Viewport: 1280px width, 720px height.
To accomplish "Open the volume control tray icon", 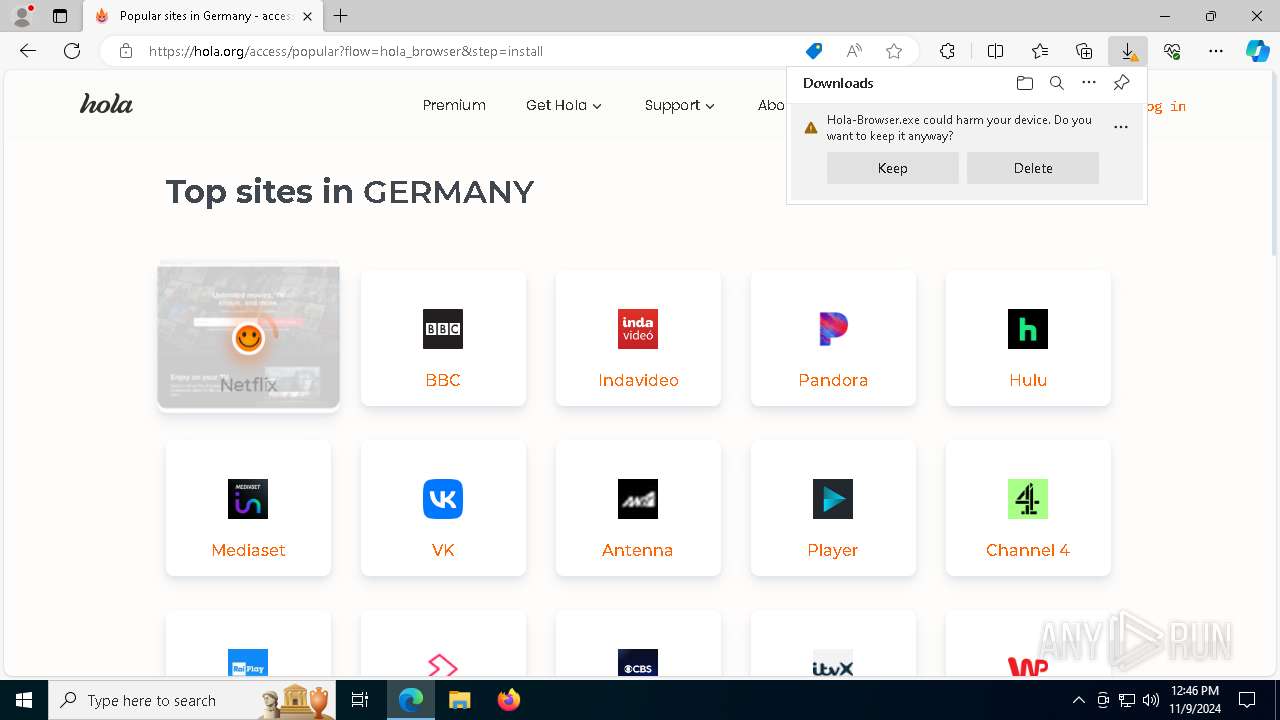I will [x=1151, y=700].
